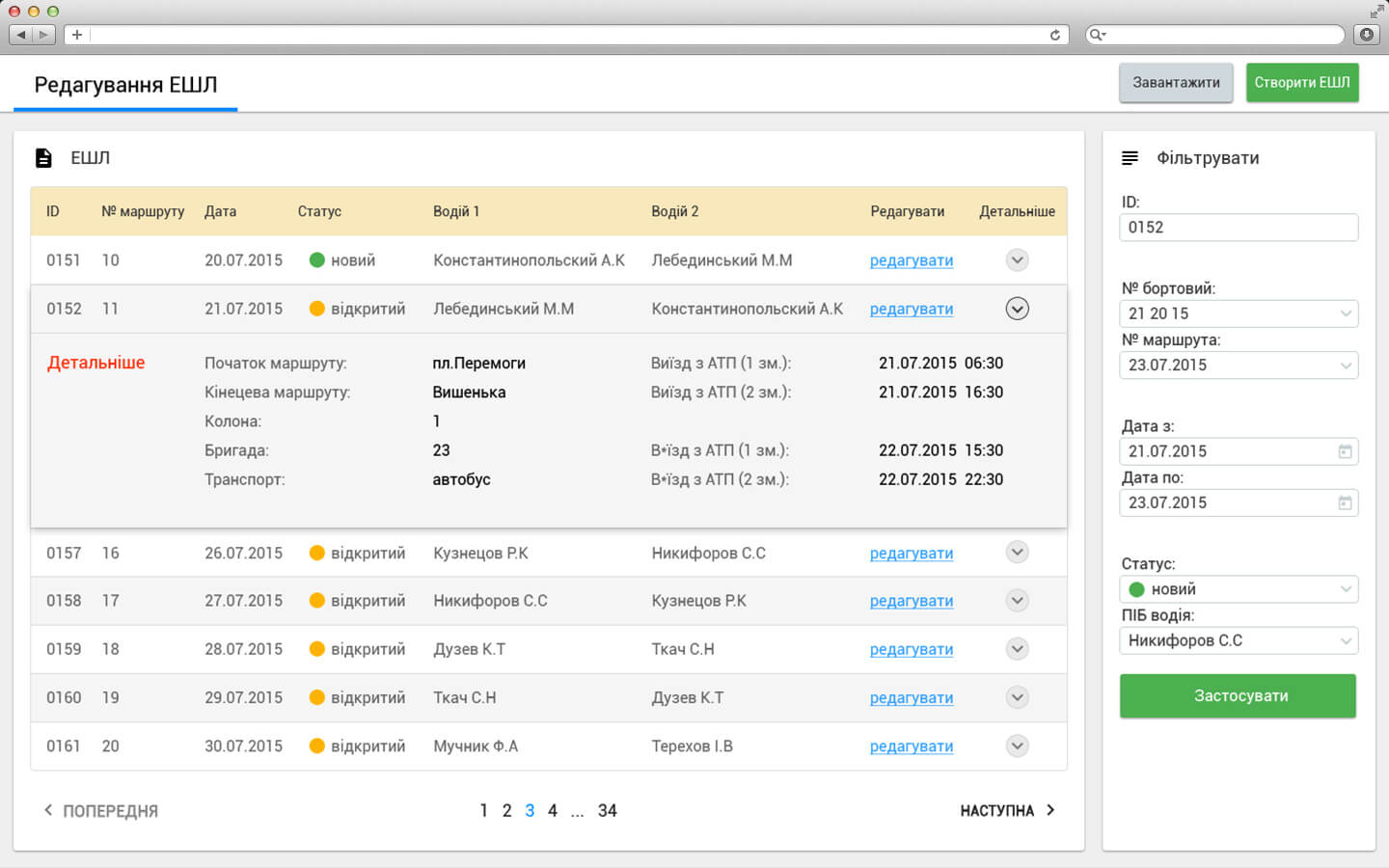
Task: Click the search magnifier icon in browser
Action: 1097,35
